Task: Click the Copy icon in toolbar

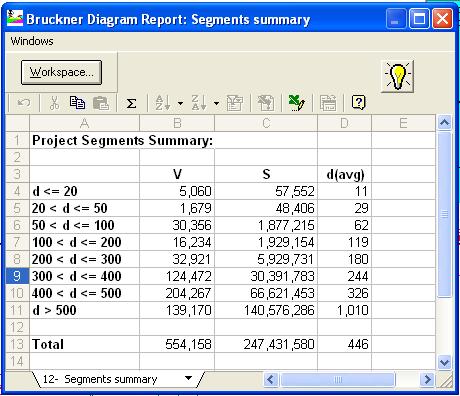Action: pyautogui.click(x=77, y=103)
